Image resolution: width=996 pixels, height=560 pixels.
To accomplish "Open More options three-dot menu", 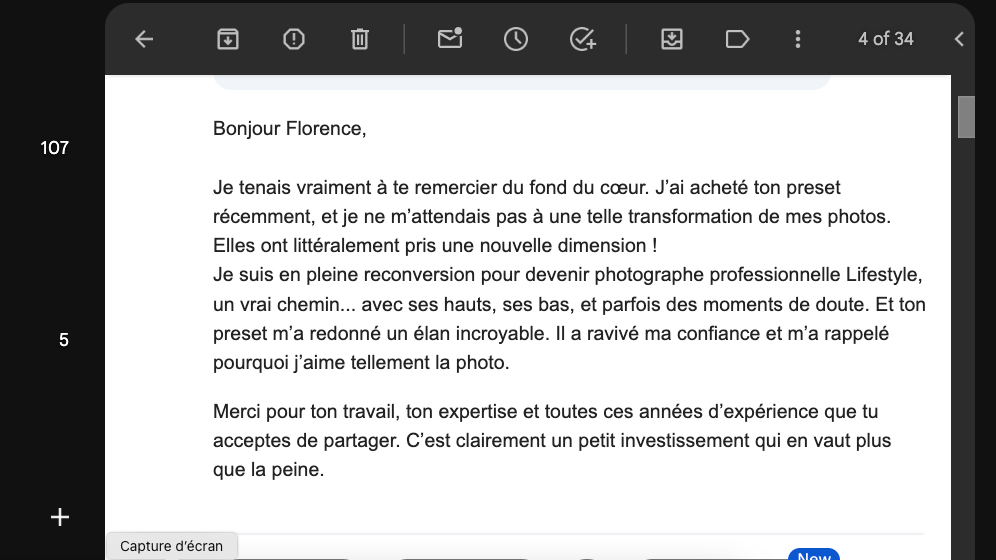I will (798, 39).
